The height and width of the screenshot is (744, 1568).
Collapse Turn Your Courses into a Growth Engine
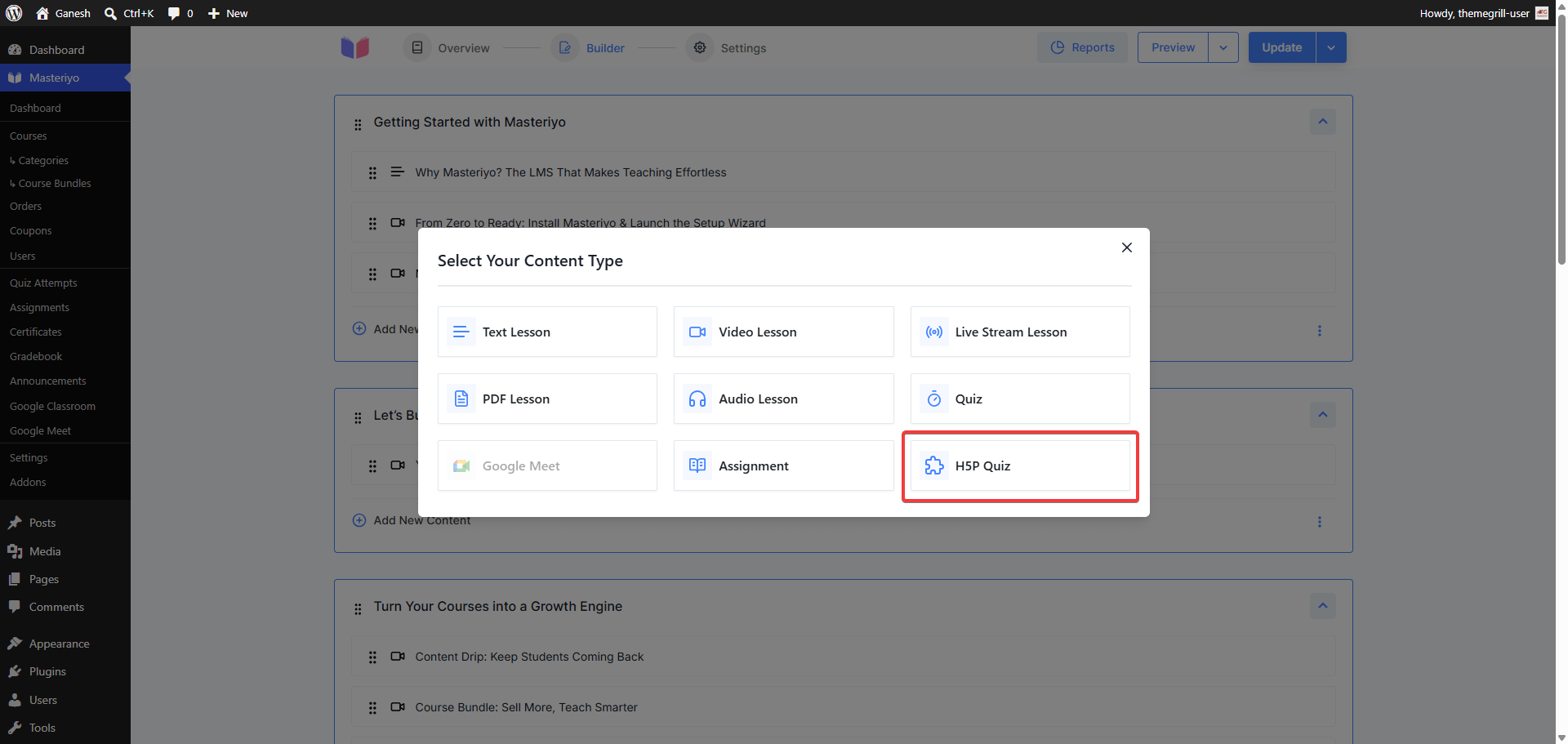[1323, 606]
